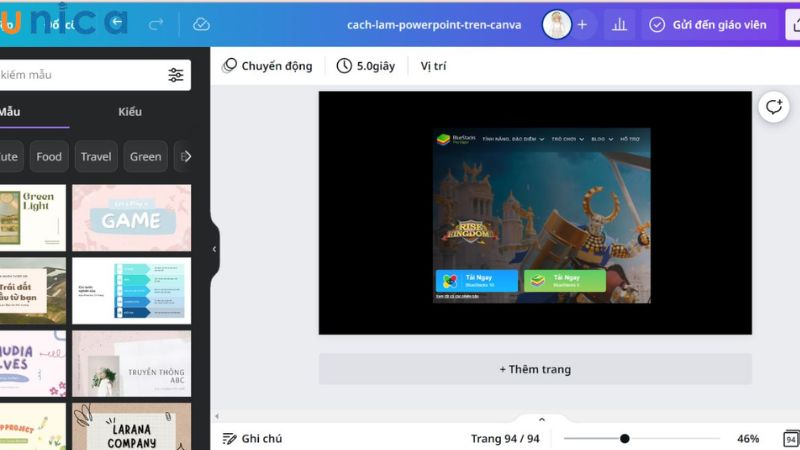Select the Green category chip
The height and width of the screenshot is (450, 800).
point(145,157)
